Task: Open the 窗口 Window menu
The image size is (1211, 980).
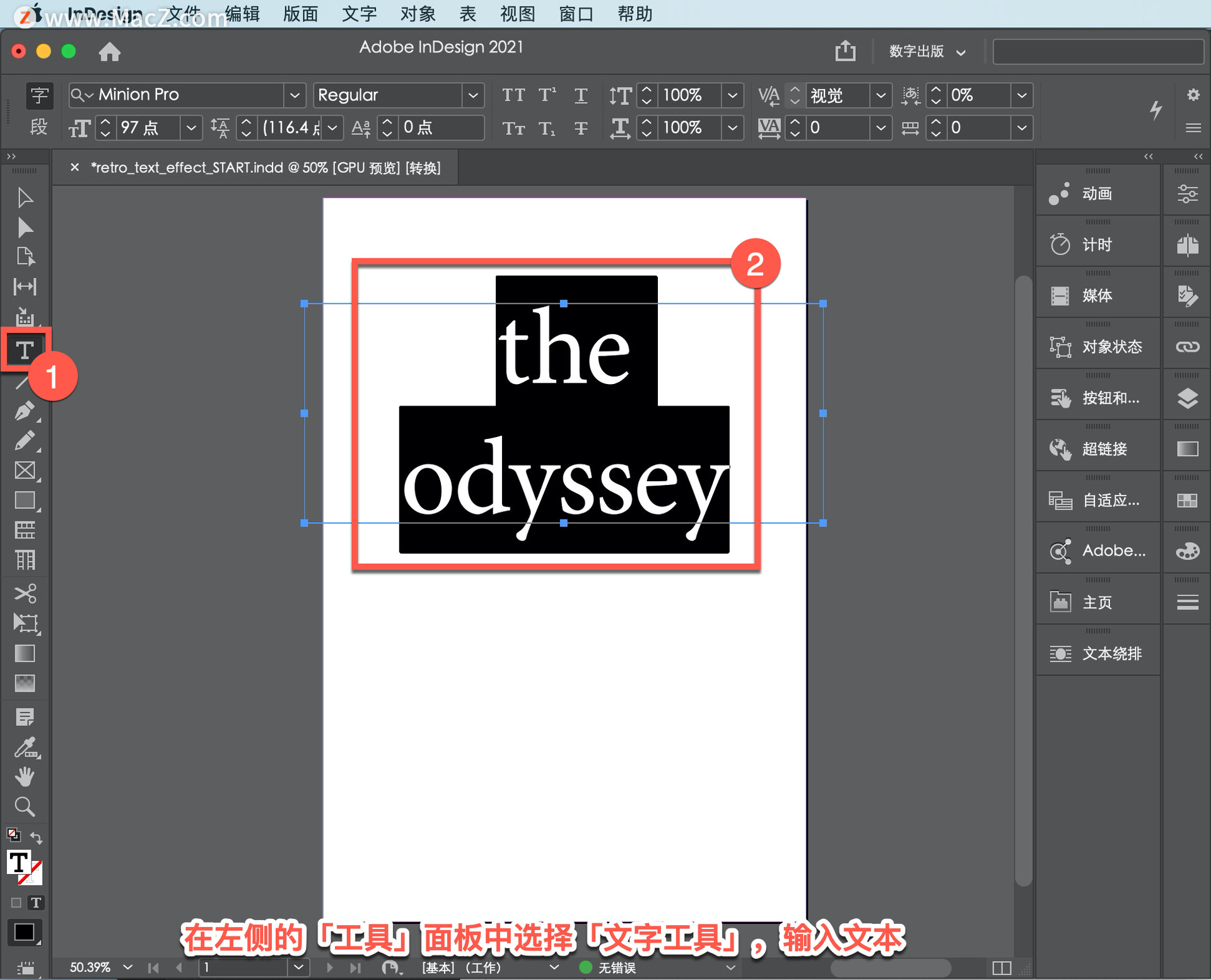Action: pos(576,14)
